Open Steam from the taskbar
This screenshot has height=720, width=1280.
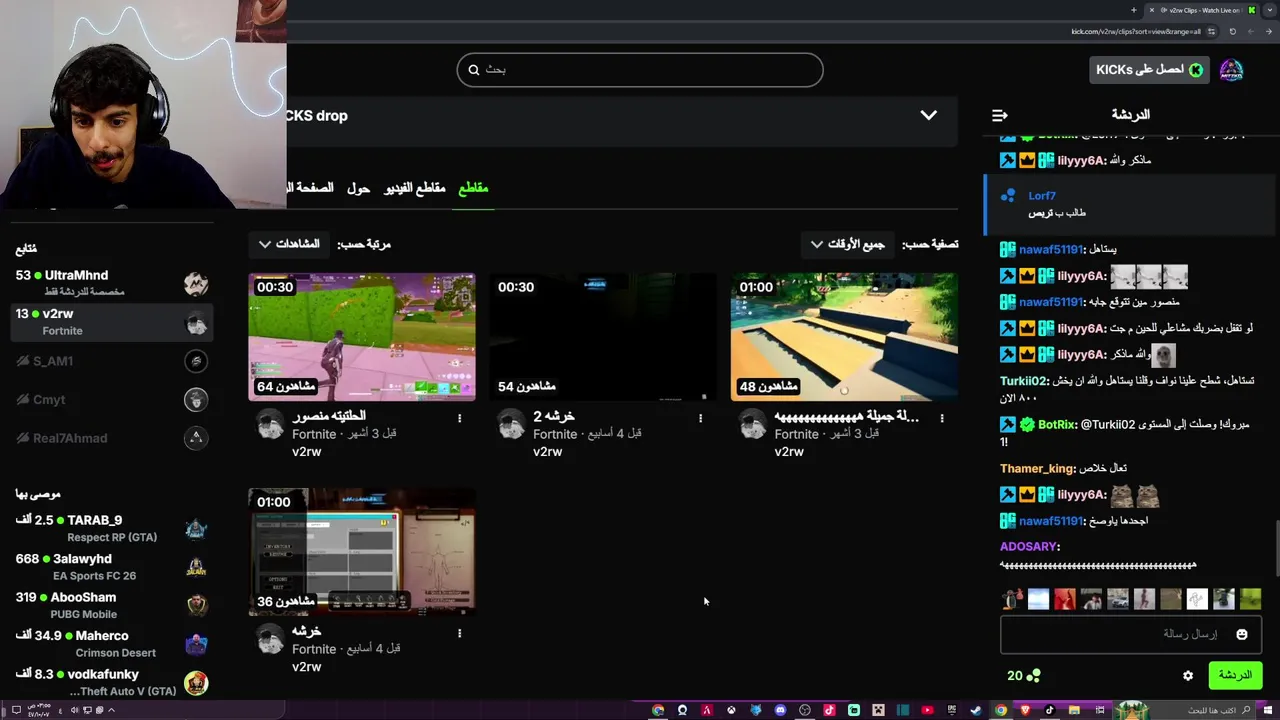pos(976,710)
